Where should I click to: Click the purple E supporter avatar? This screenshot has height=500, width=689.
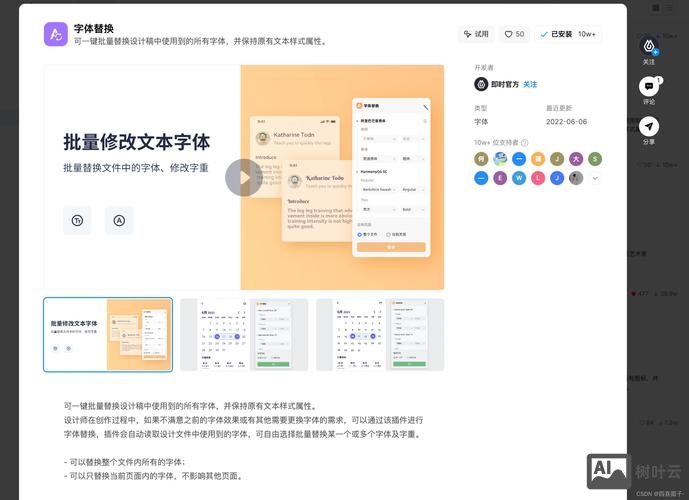click(500, 178)
